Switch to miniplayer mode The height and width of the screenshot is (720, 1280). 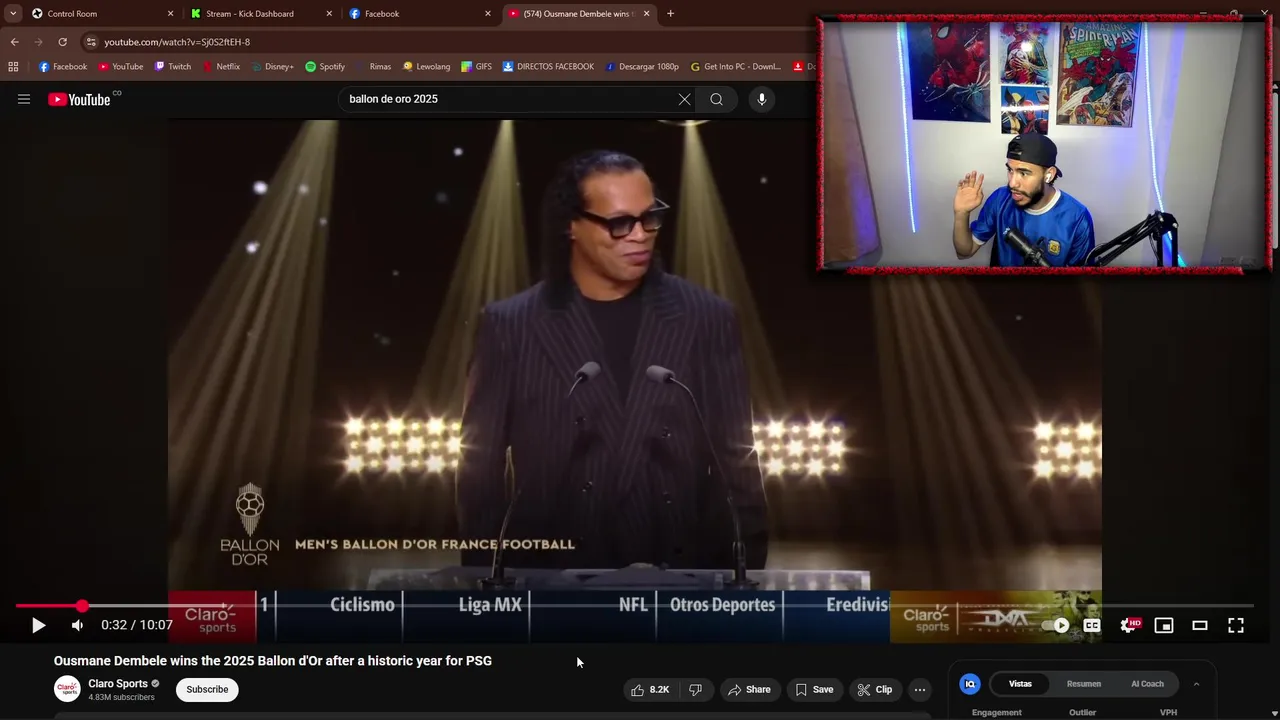1164,625
